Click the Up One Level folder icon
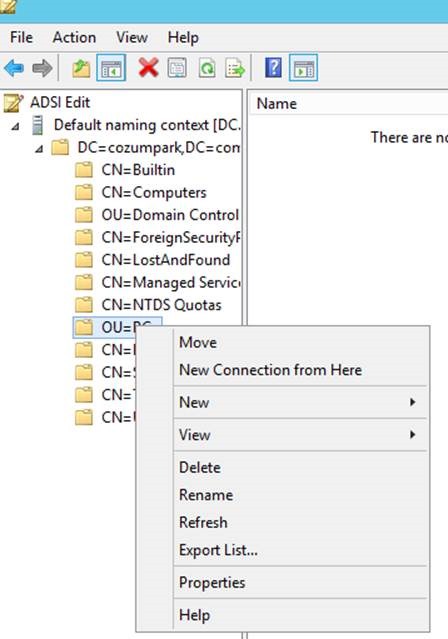Image resolution: width=448 pixels, height=639 pixels. [81, 68]
